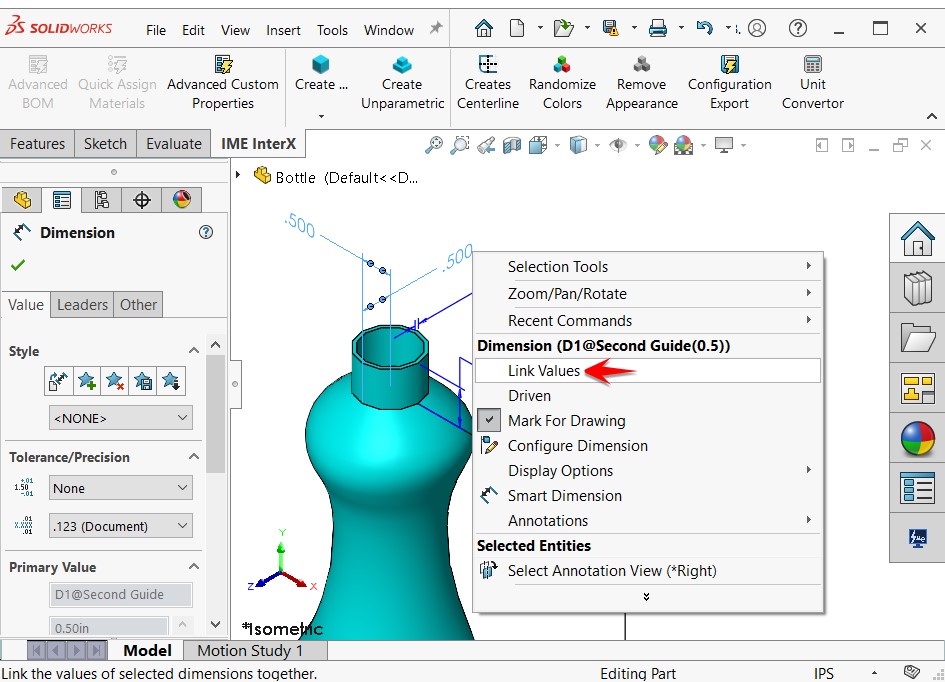Delete dimension style with red x
The height and width of the screenshot is (682, 945).
[x=115, y=381]
